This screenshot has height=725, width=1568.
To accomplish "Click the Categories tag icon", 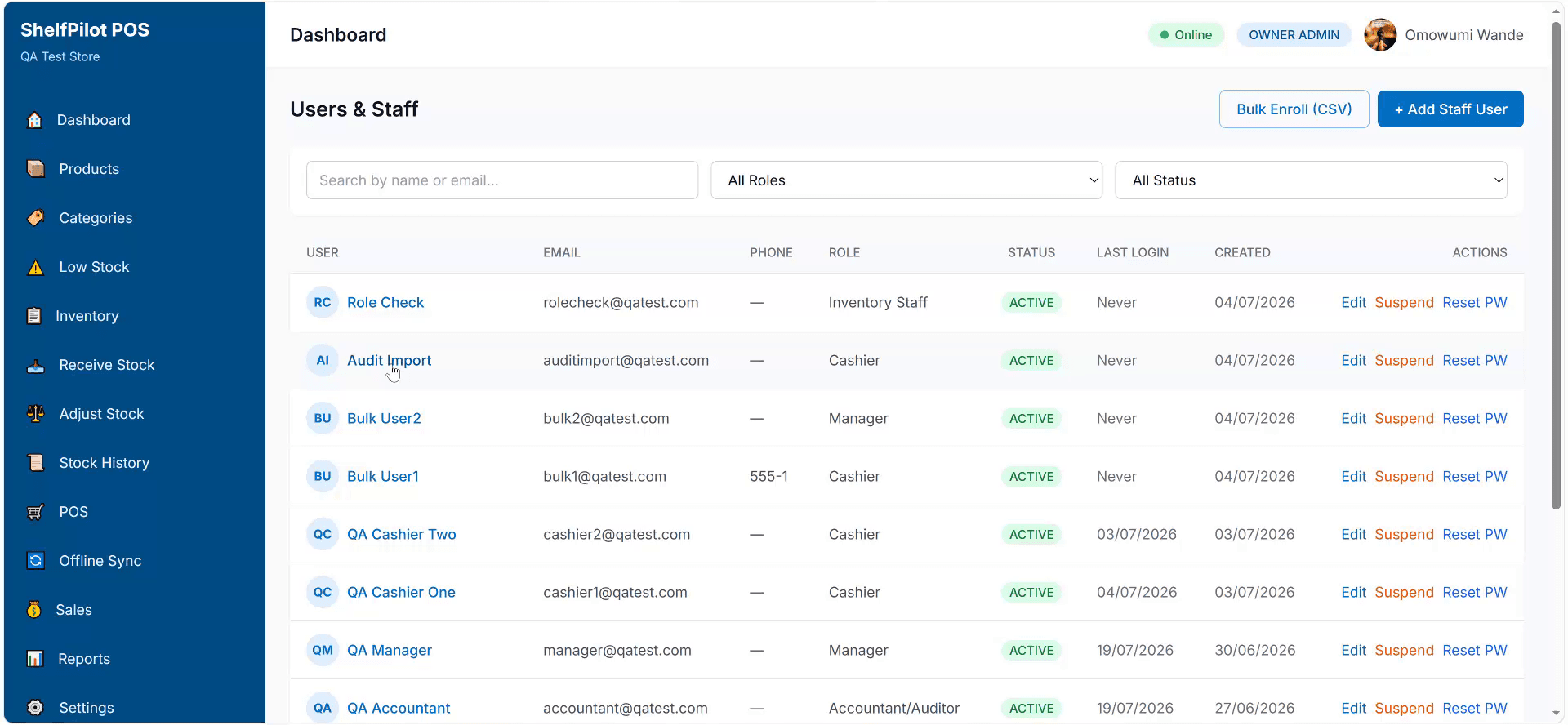I will (x=35, y=218).
